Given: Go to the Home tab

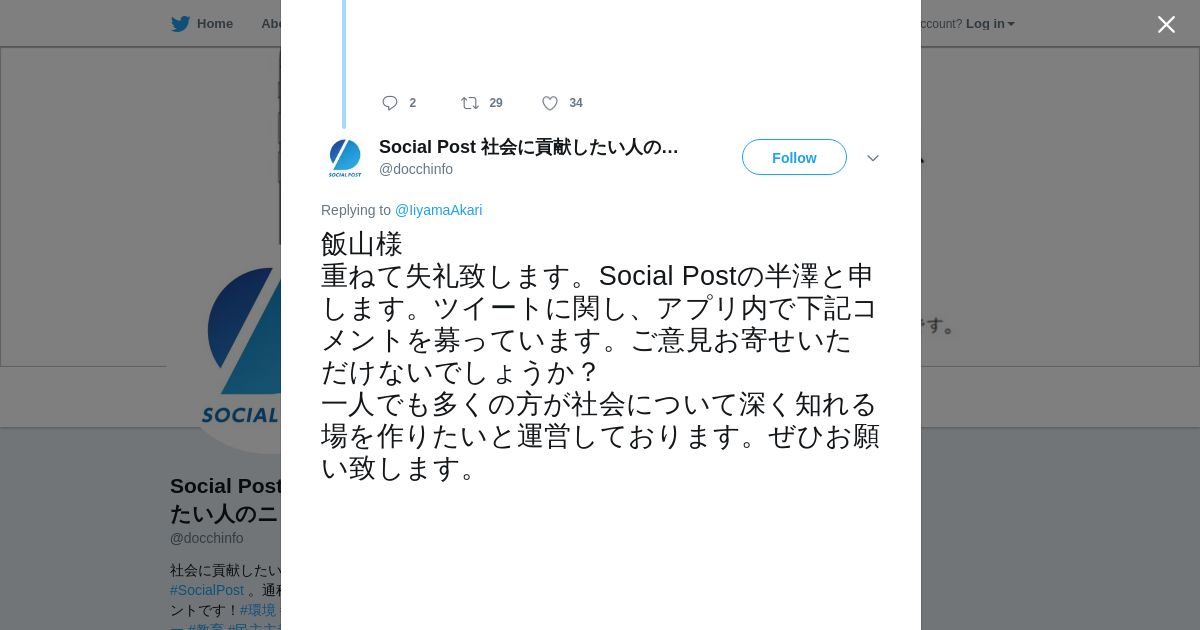Looking at the screenshot, I should (x=214, y=24).
